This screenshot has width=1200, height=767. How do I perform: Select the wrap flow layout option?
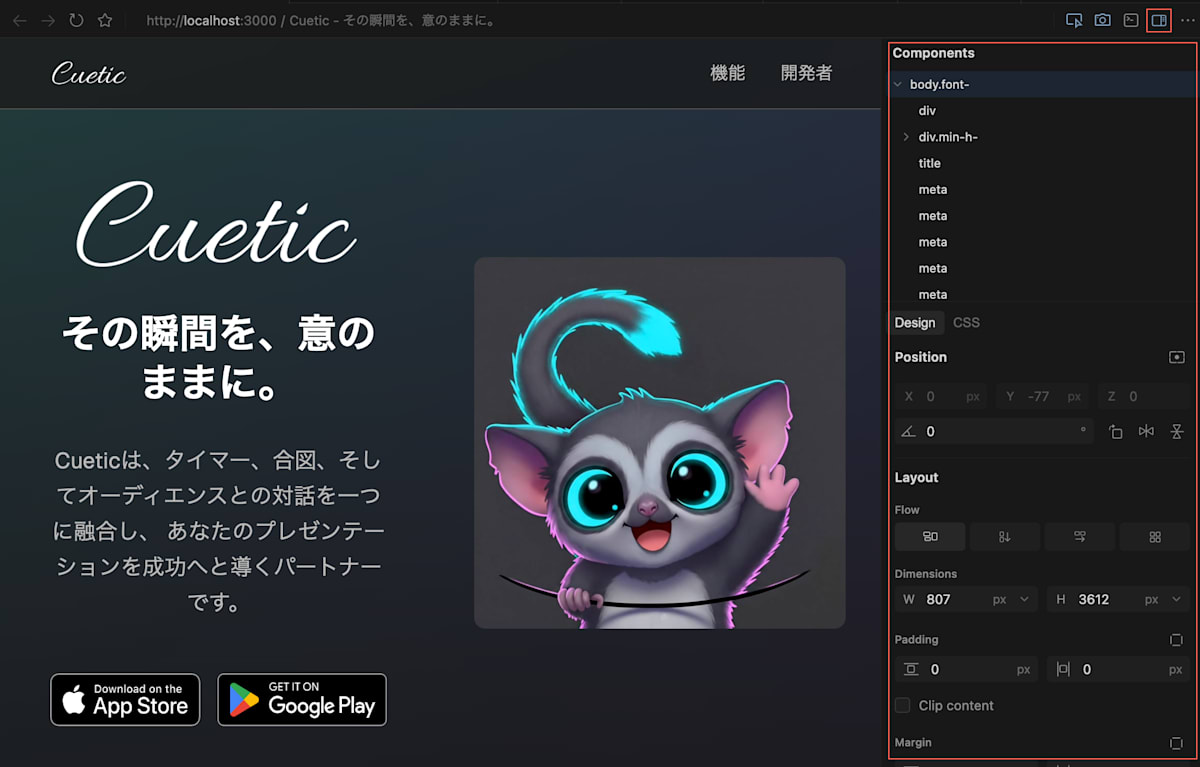(x=1080, y=537)
